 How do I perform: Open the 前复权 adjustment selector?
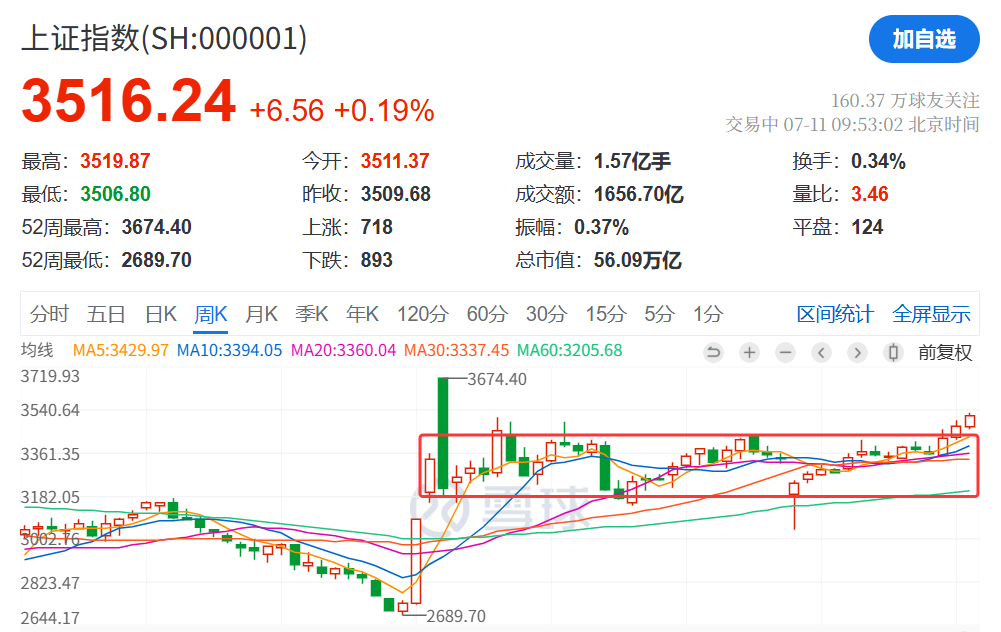[945, 352]
